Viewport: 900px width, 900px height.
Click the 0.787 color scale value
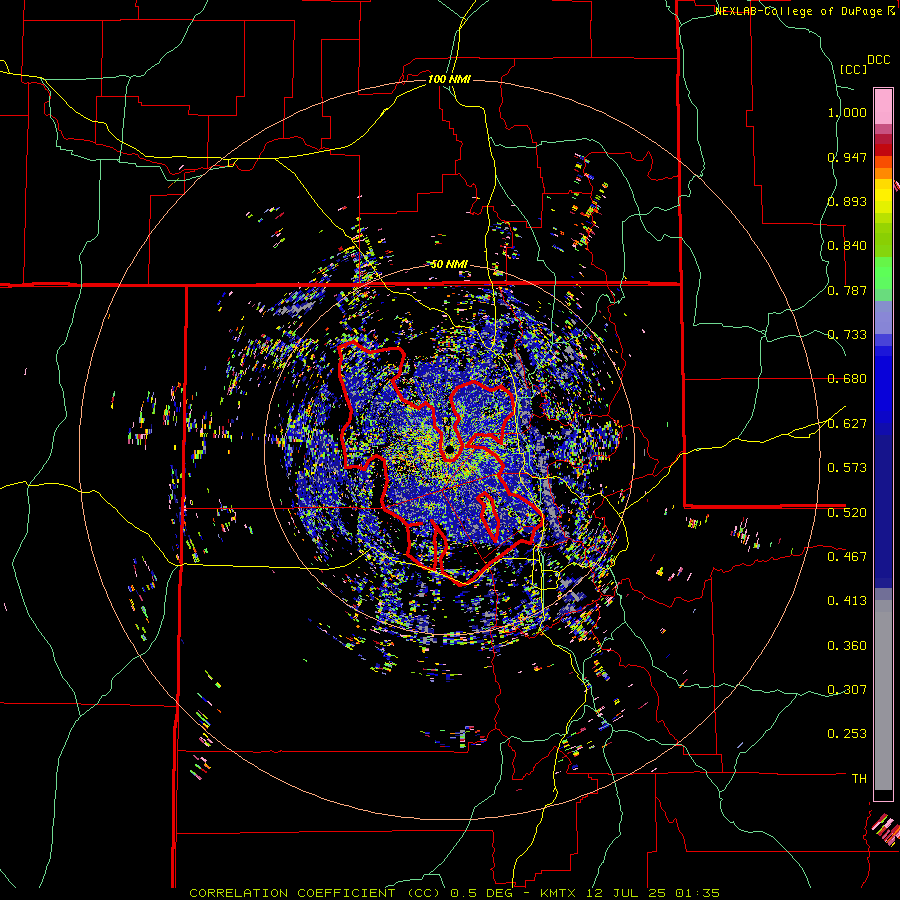tap(847, 290)
